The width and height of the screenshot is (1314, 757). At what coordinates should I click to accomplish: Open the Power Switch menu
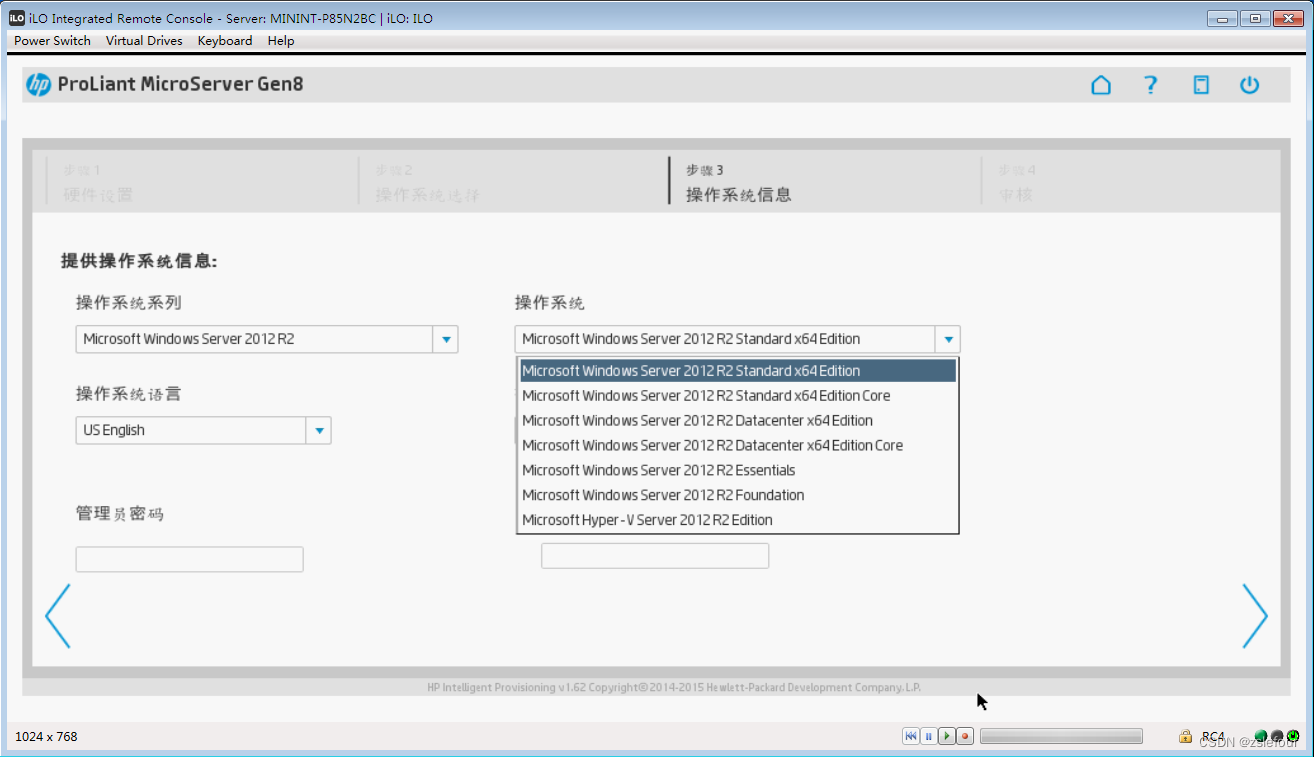[x=52, y=41]
